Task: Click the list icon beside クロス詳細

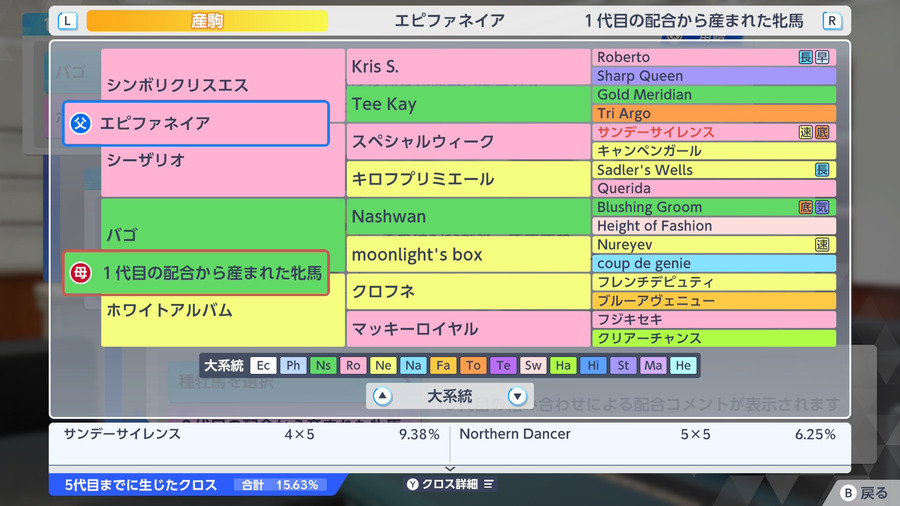Action: (488, 484)
